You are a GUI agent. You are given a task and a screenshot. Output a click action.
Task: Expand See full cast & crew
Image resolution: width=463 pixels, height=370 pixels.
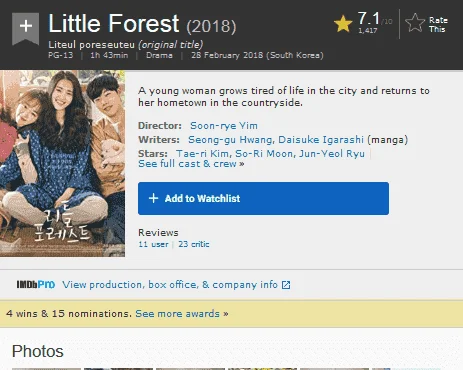click(191, 164)
